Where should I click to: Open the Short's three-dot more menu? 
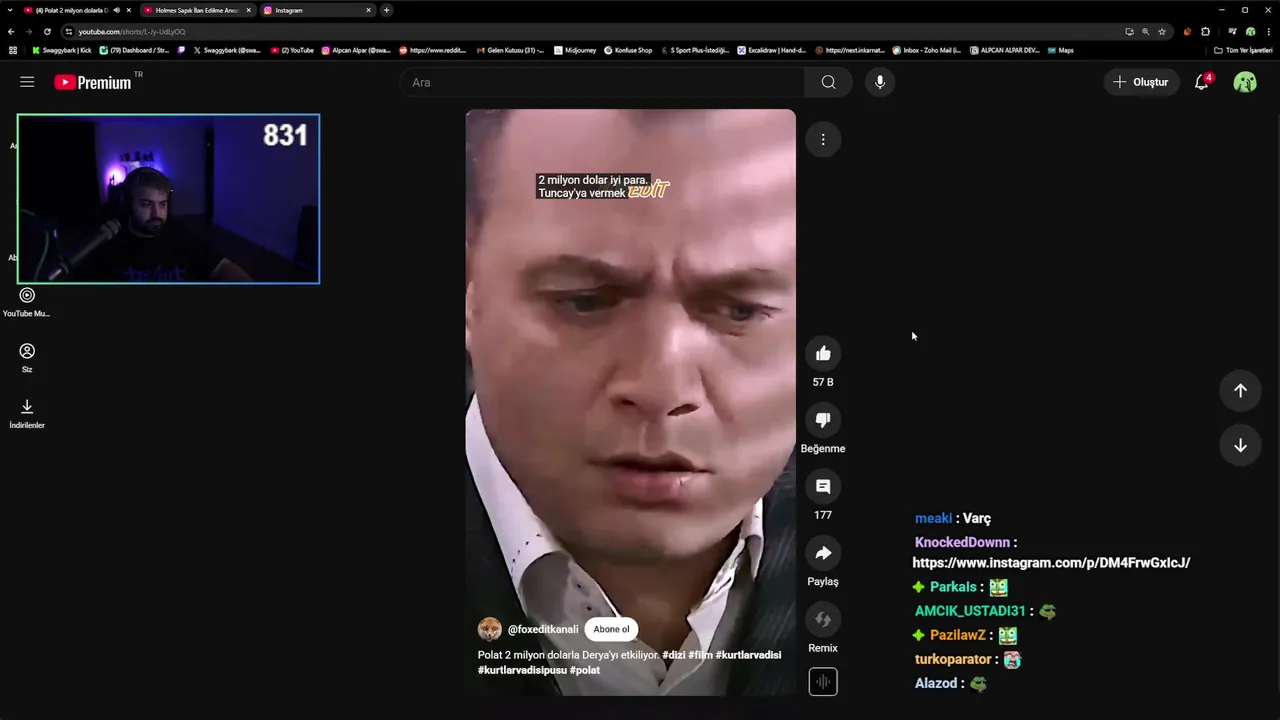coord(823,140)
